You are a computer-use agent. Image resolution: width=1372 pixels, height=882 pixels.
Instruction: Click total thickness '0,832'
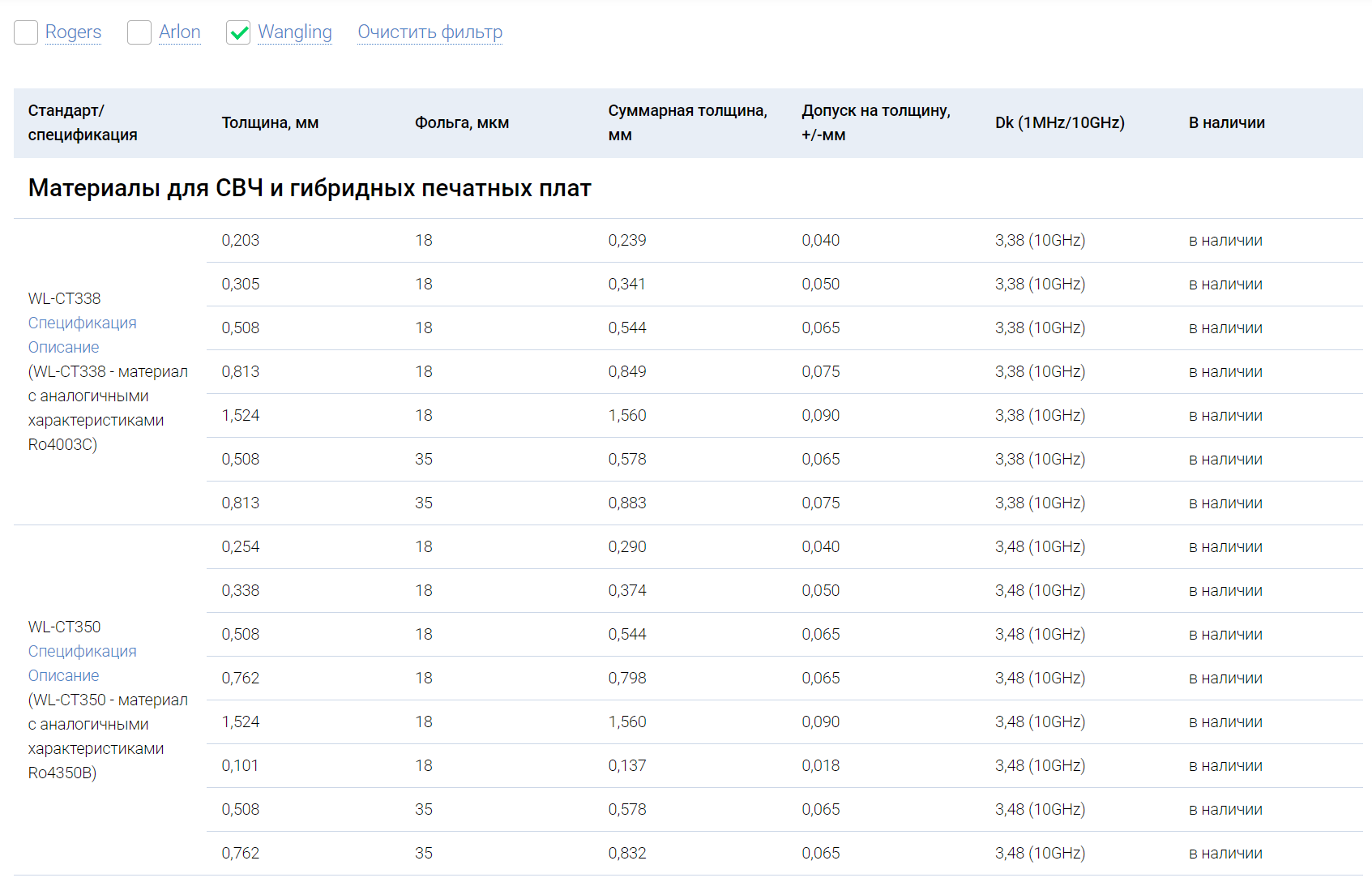tap(627, 853)
